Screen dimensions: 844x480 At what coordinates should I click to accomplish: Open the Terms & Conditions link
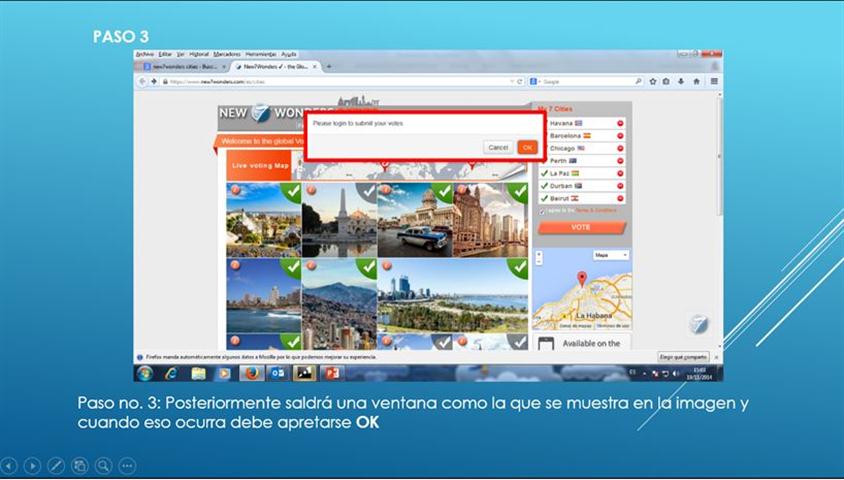(x=596, y=210)
